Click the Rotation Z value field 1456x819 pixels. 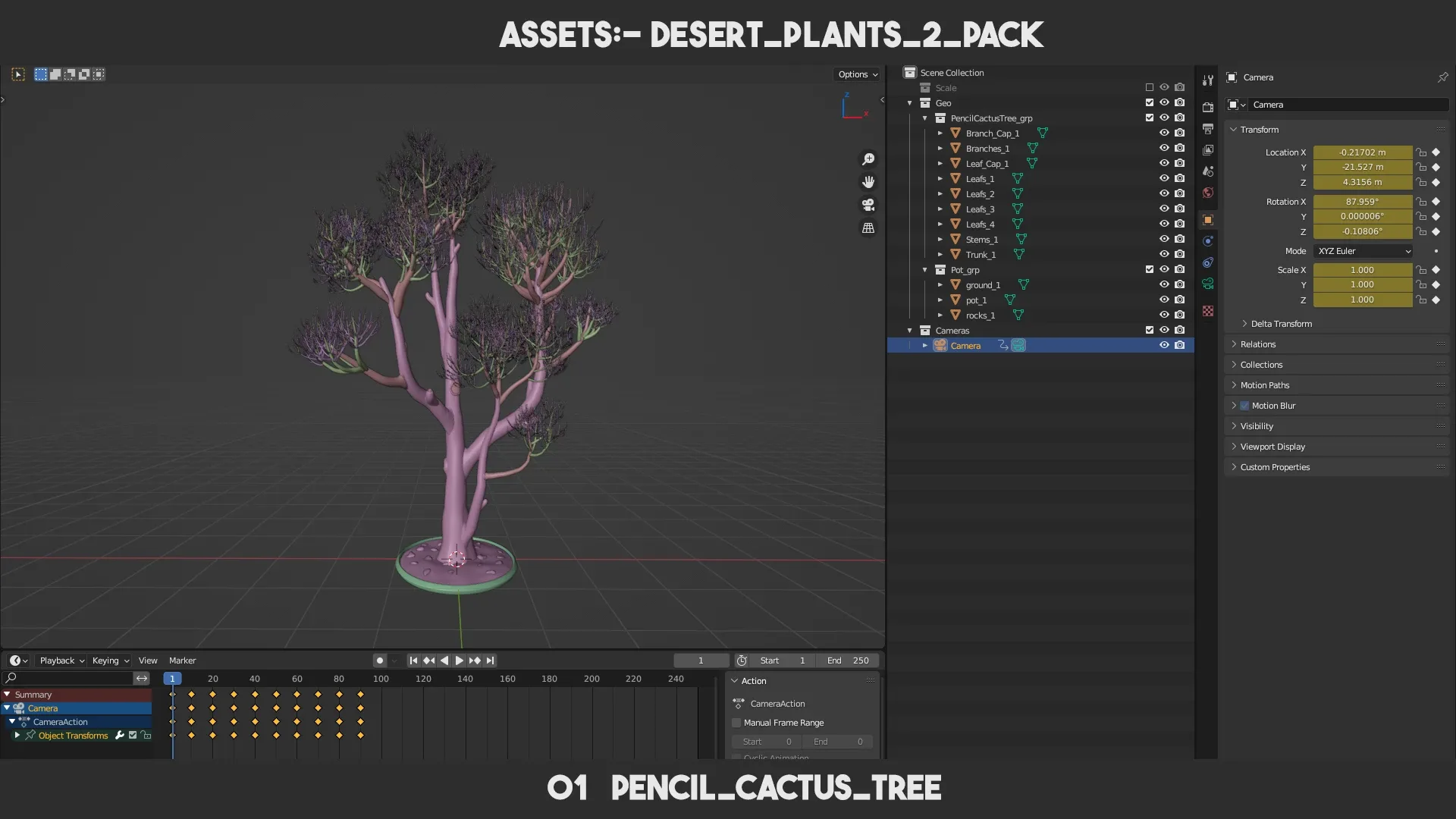1362,231
